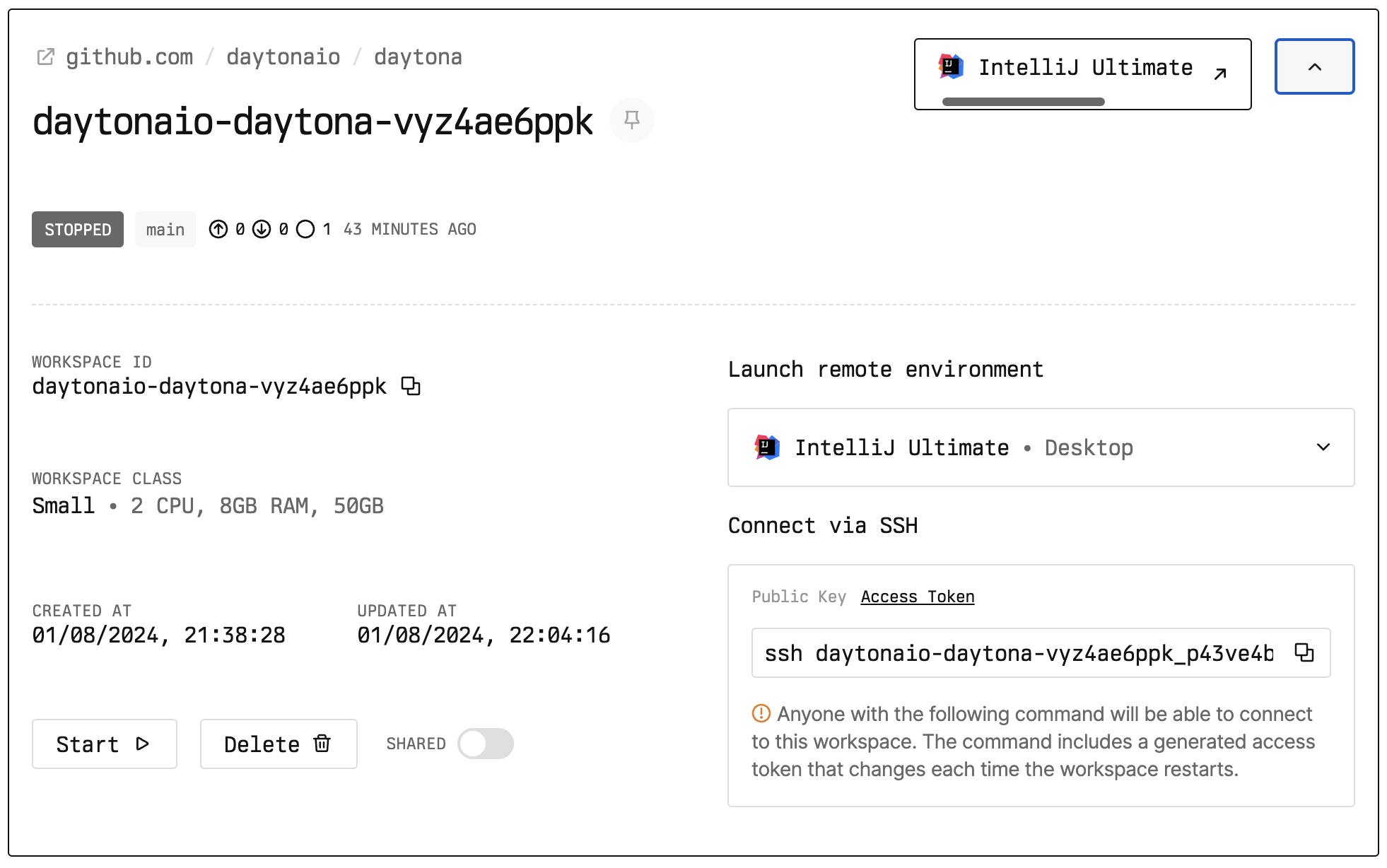Open the github.com external link icon
The image size is (1387, 868).
[x=45, y=57]
